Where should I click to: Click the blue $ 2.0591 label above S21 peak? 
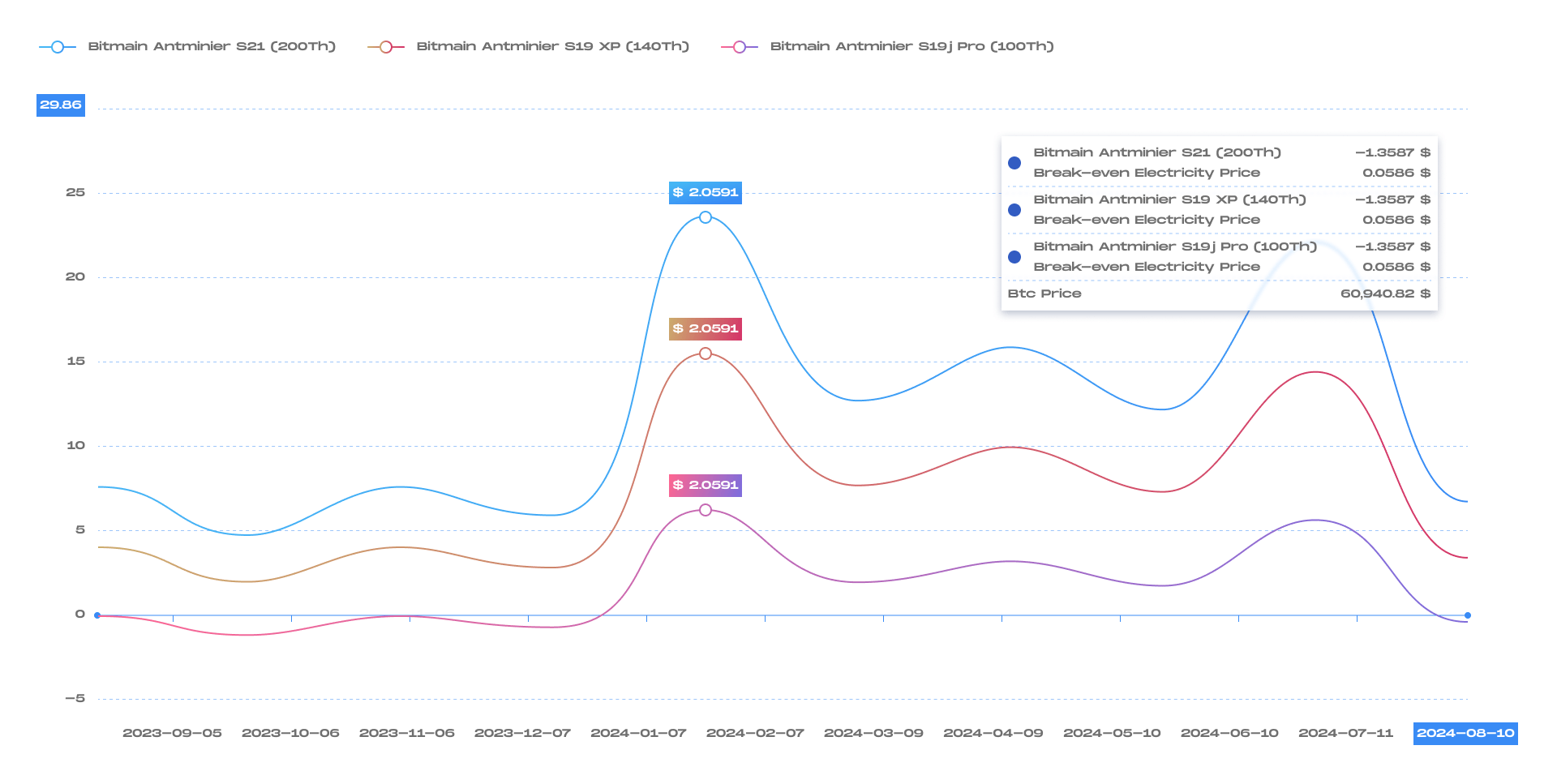point(706,192)
